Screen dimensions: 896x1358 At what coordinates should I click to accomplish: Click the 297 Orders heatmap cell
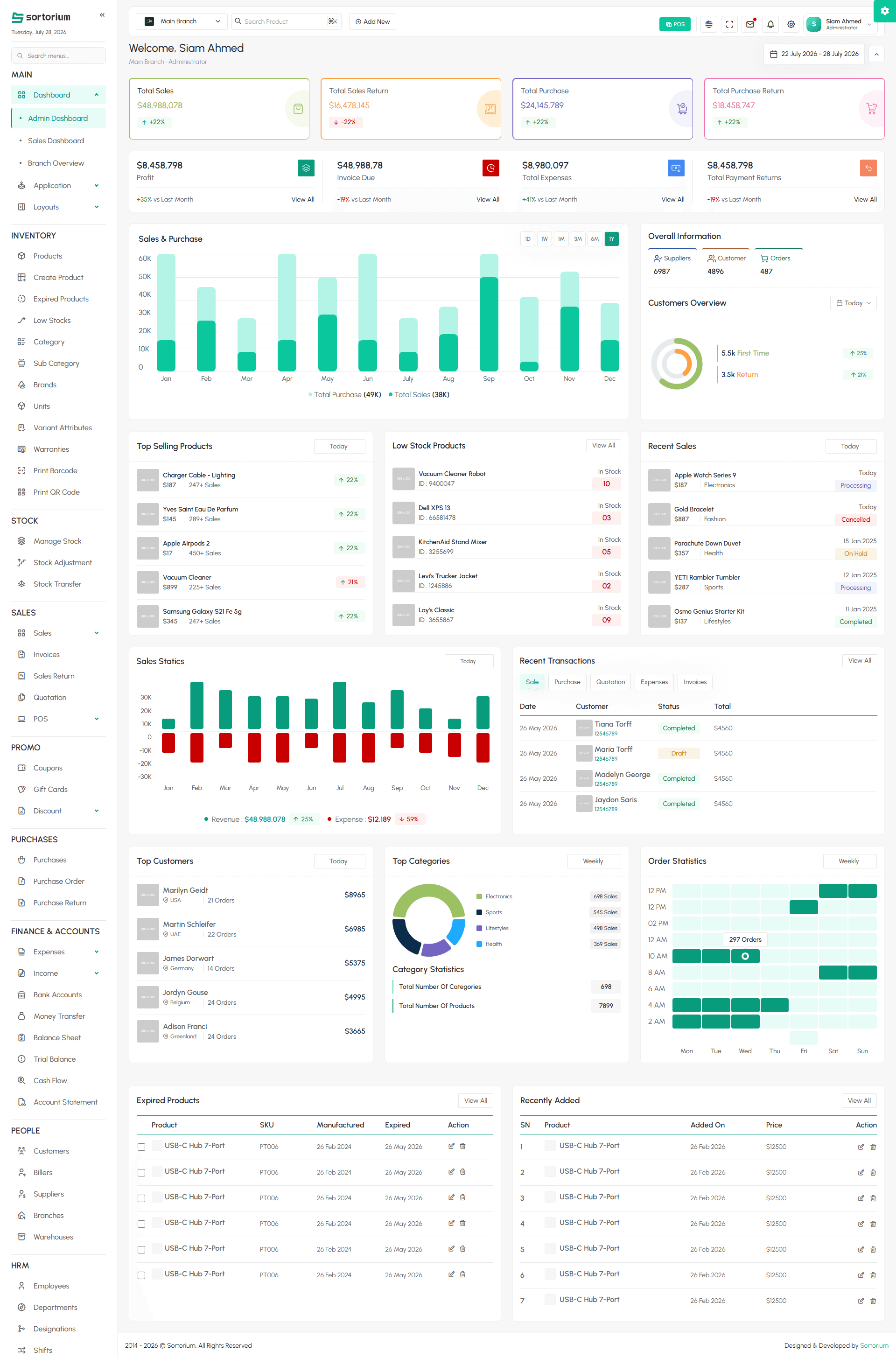pos(745,956)
